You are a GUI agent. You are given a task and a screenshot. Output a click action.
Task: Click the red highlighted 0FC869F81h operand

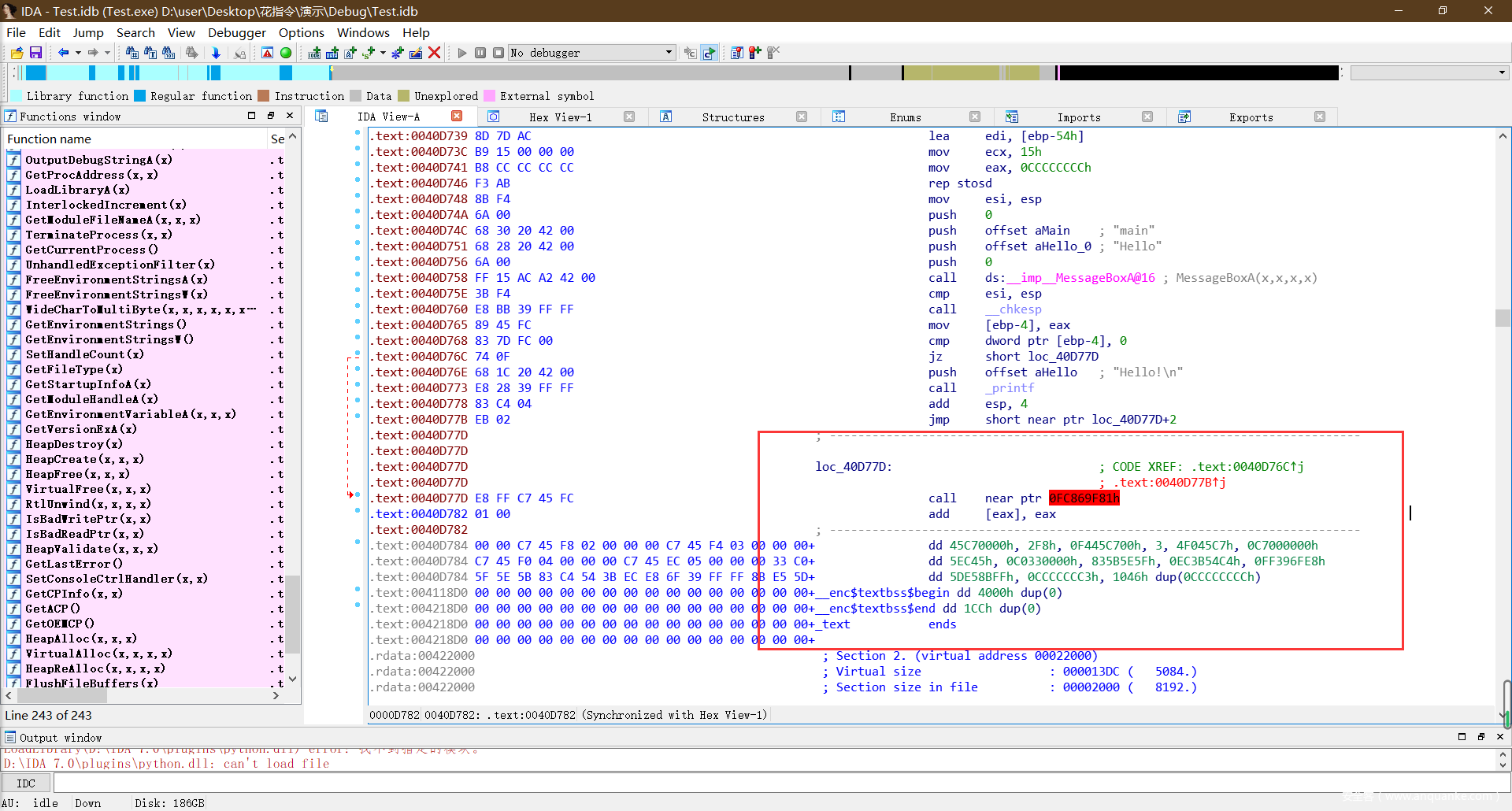tap(1084, 498)
